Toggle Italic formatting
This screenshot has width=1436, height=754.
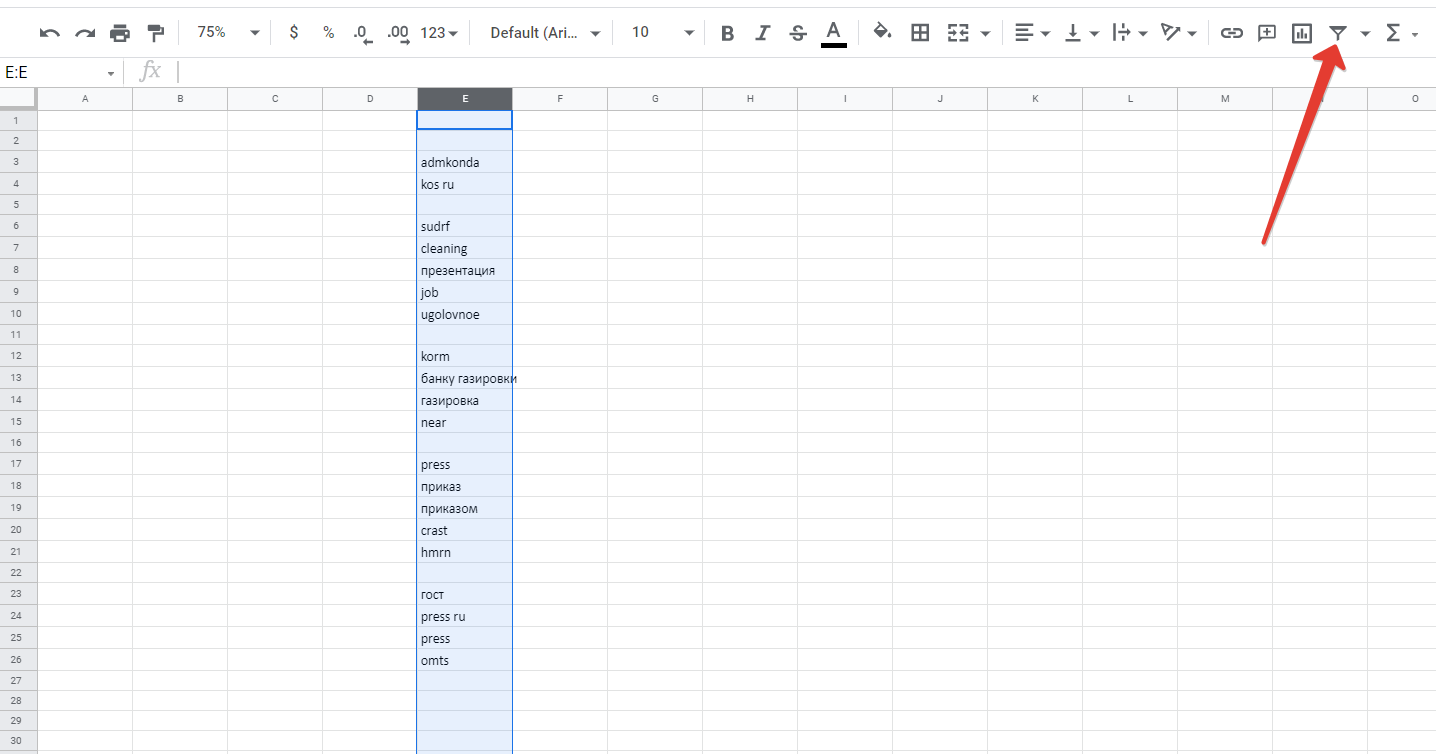762,33
